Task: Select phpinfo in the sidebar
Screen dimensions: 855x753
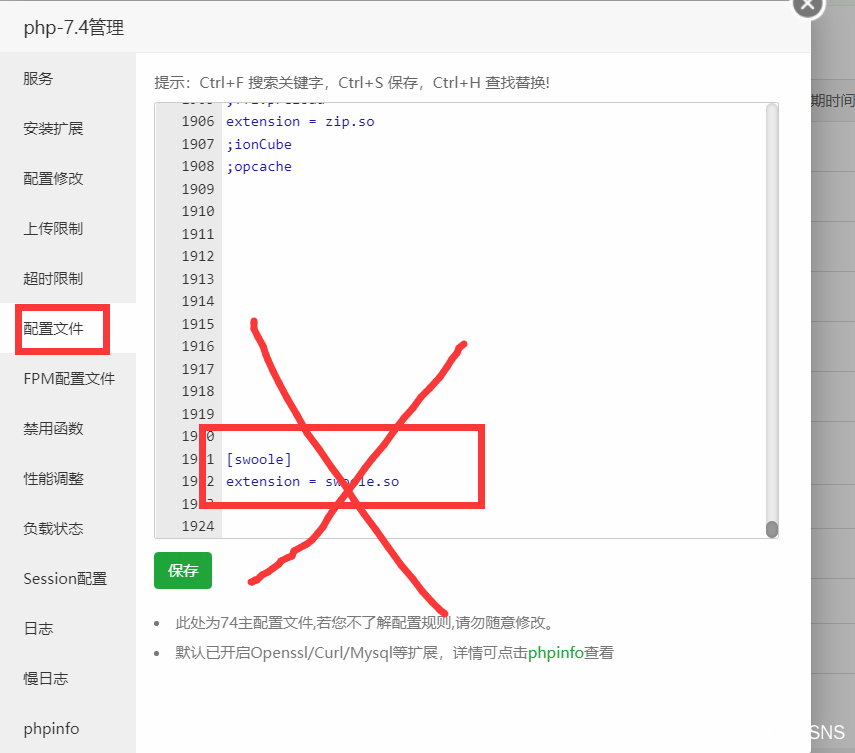Action: pyautogui.click(x=51, y=729)
